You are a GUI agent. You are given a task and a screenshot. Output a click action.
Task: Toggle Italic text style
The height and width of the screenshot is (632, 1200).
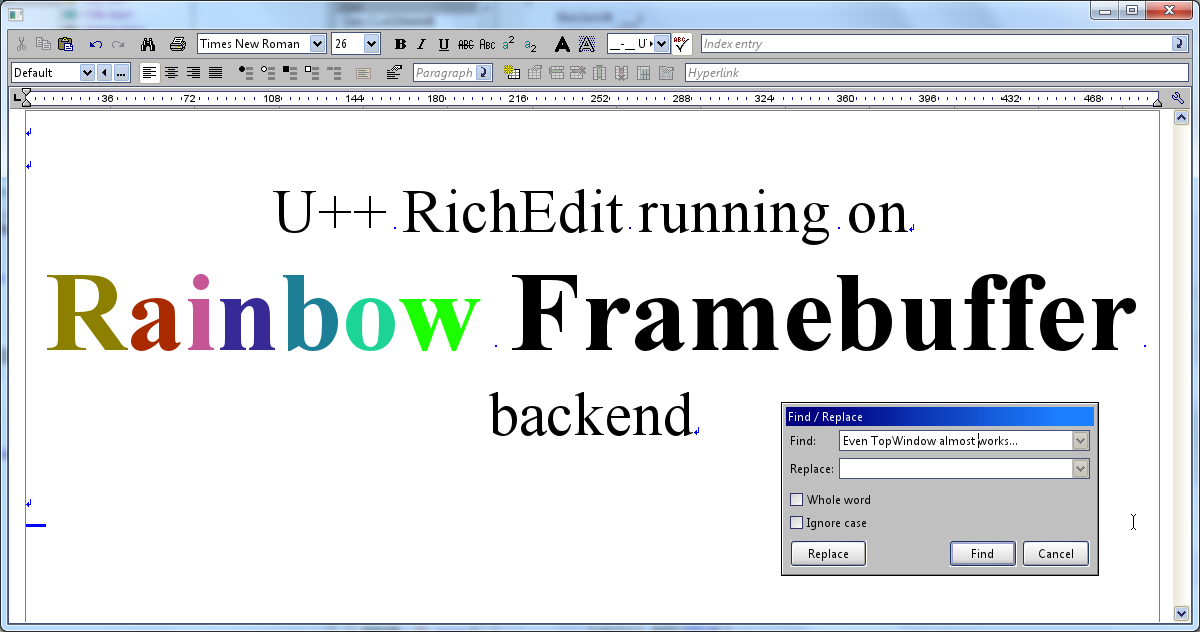[x=421, y=44]
